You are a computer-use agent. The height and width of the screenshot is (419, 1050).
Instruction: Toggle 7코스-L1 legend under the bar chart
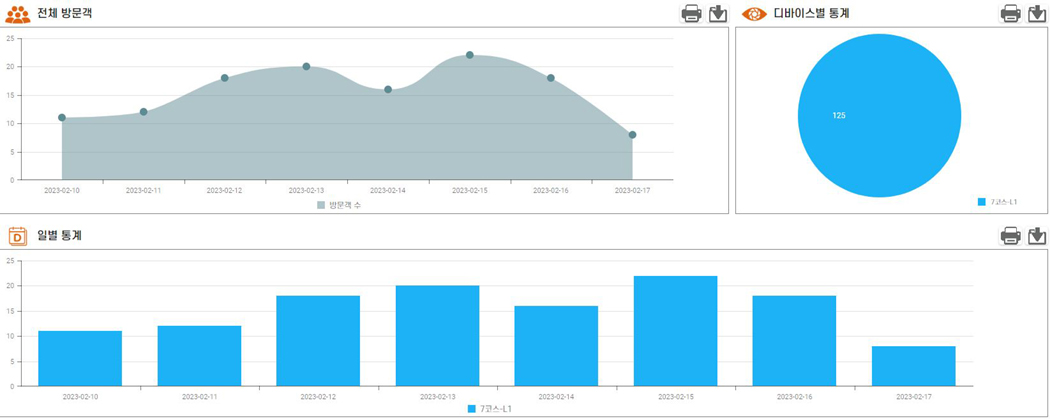[490, 408]
